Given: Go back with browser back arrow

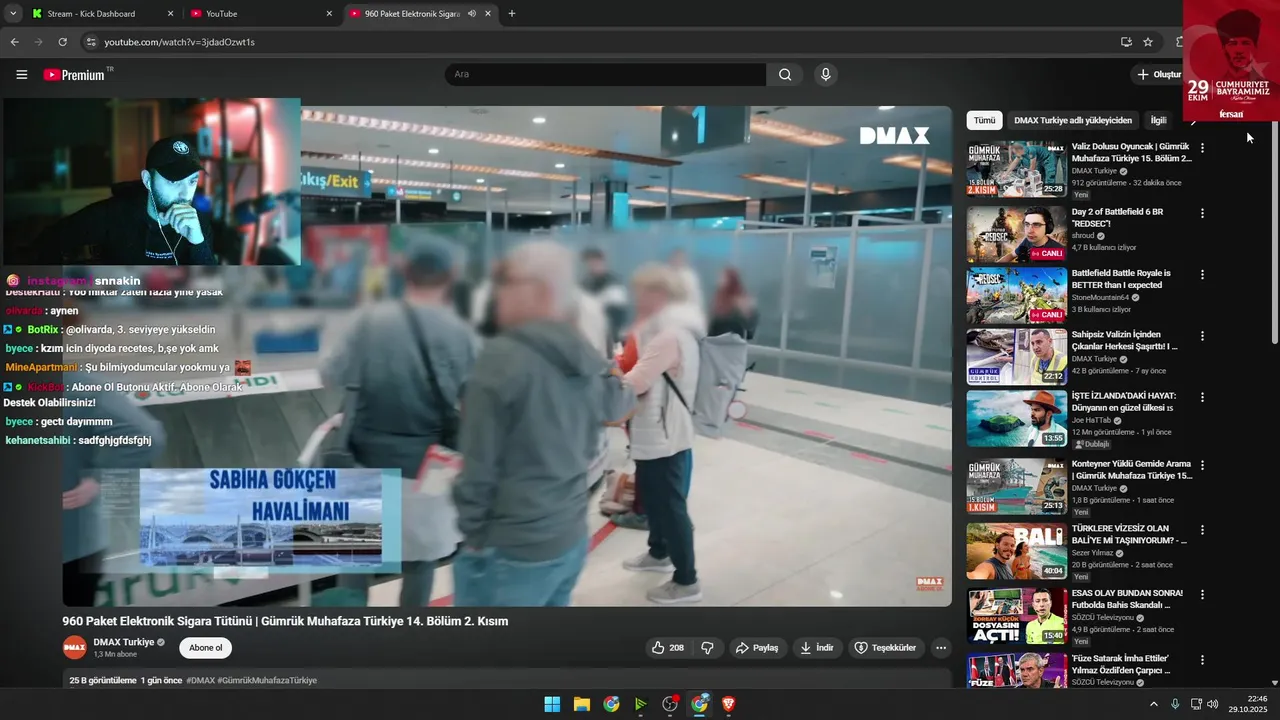Looking at the screenshot, I should tap(14, 42).
